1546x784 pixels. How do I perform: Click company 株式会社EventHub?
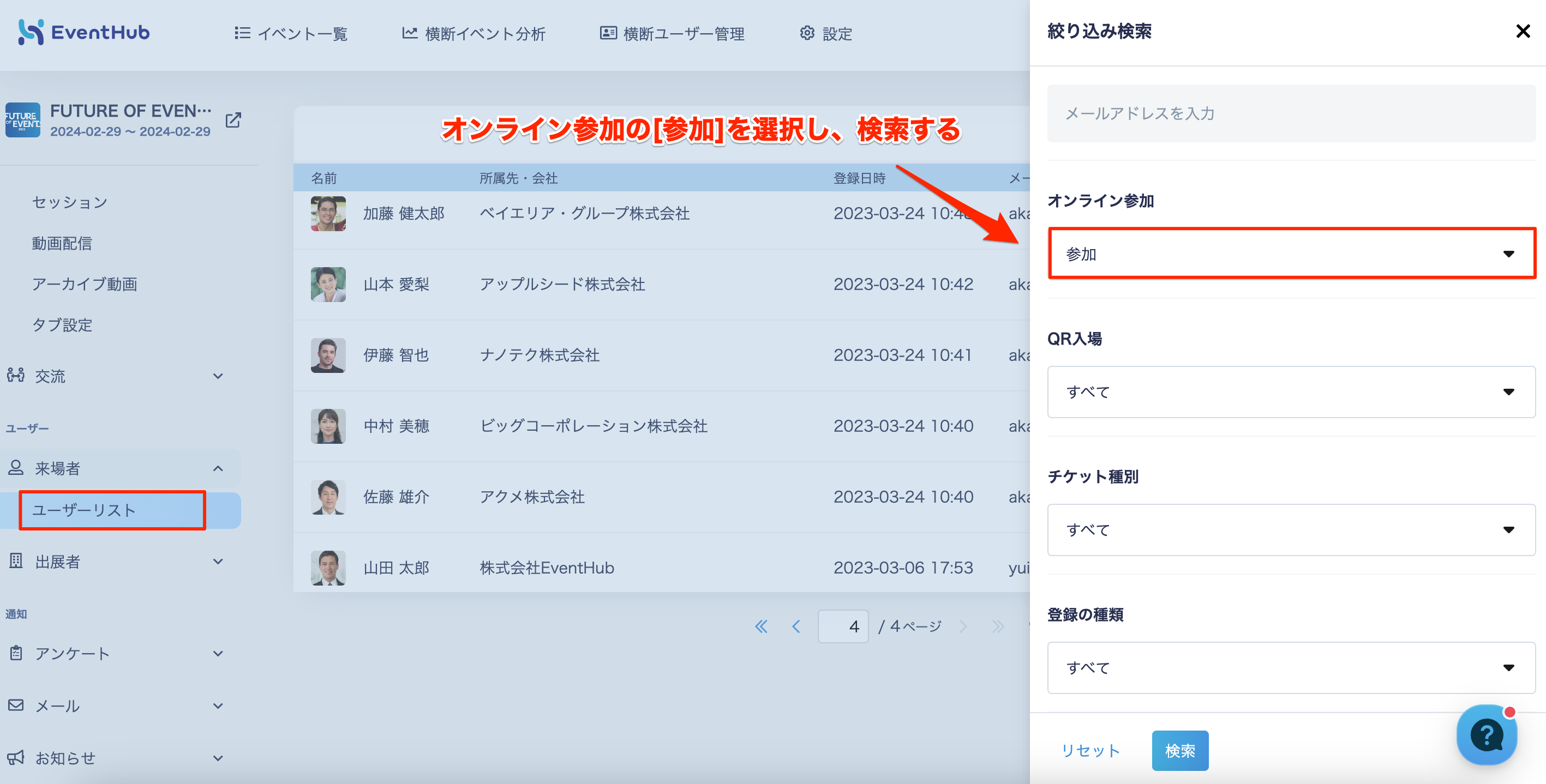click(547, 568)
